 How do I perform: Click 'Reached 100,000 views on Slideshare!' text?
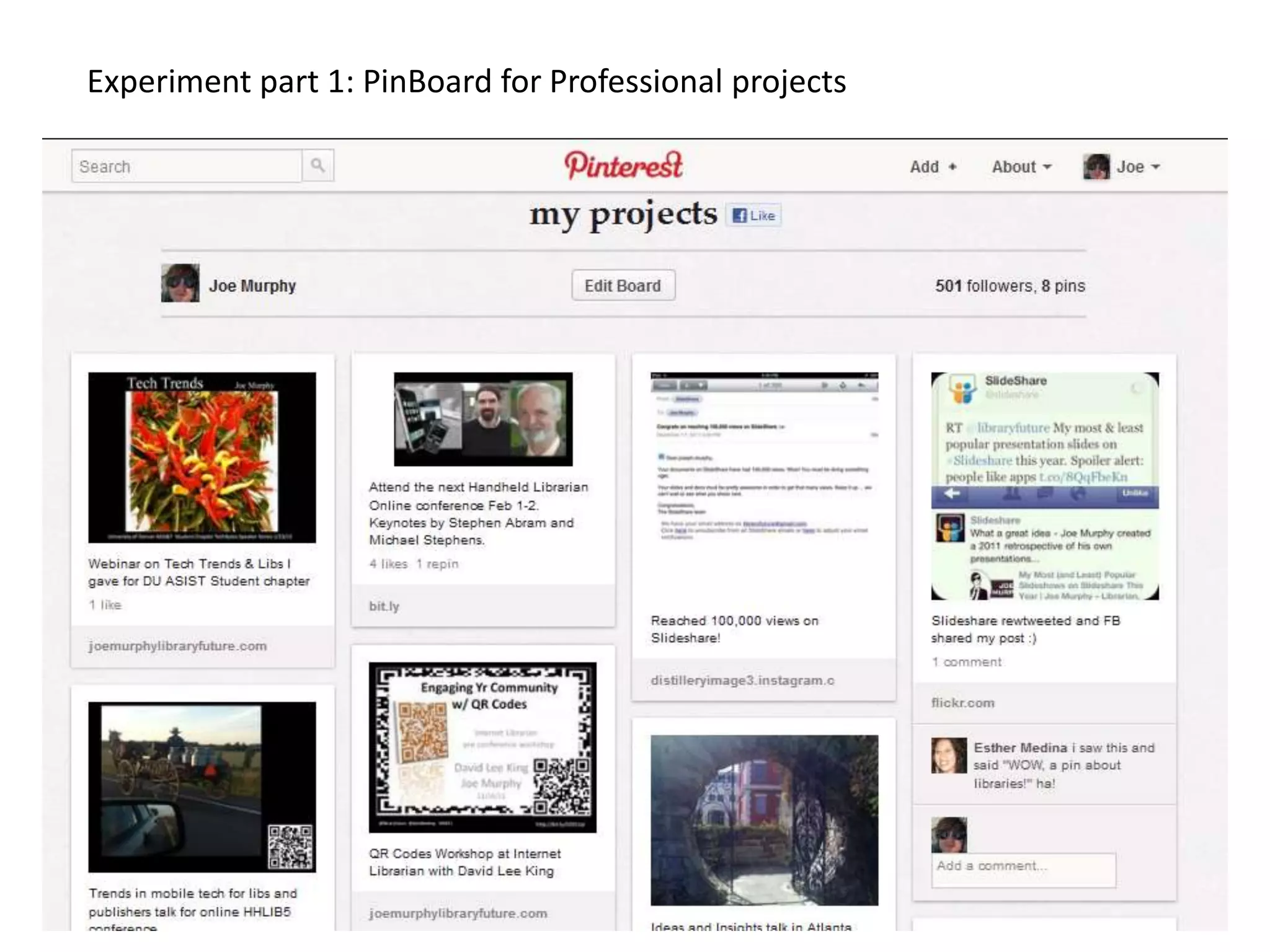[735, 629]
